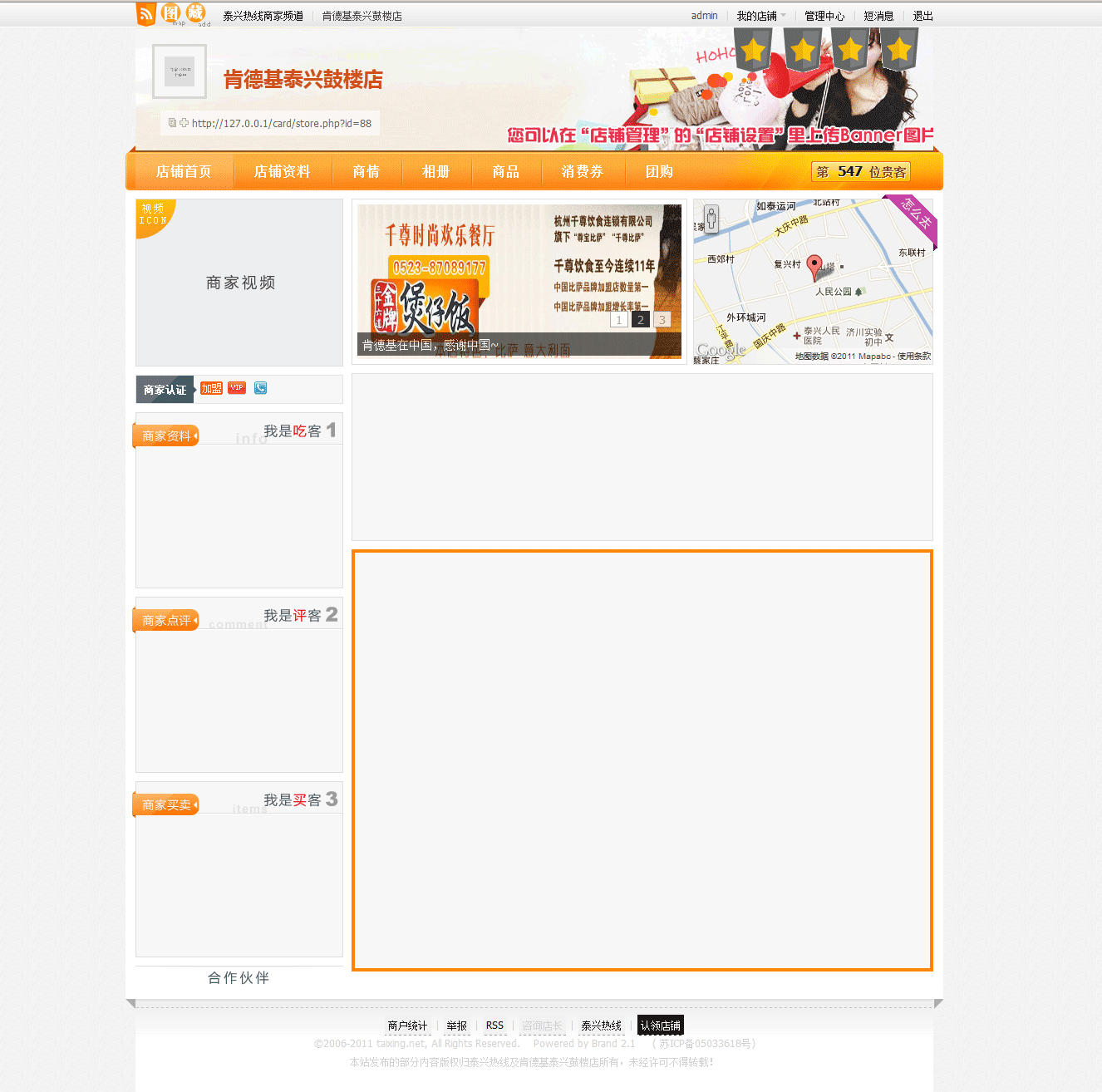Click the 商家视频 video panel

[x=239, y=283]
